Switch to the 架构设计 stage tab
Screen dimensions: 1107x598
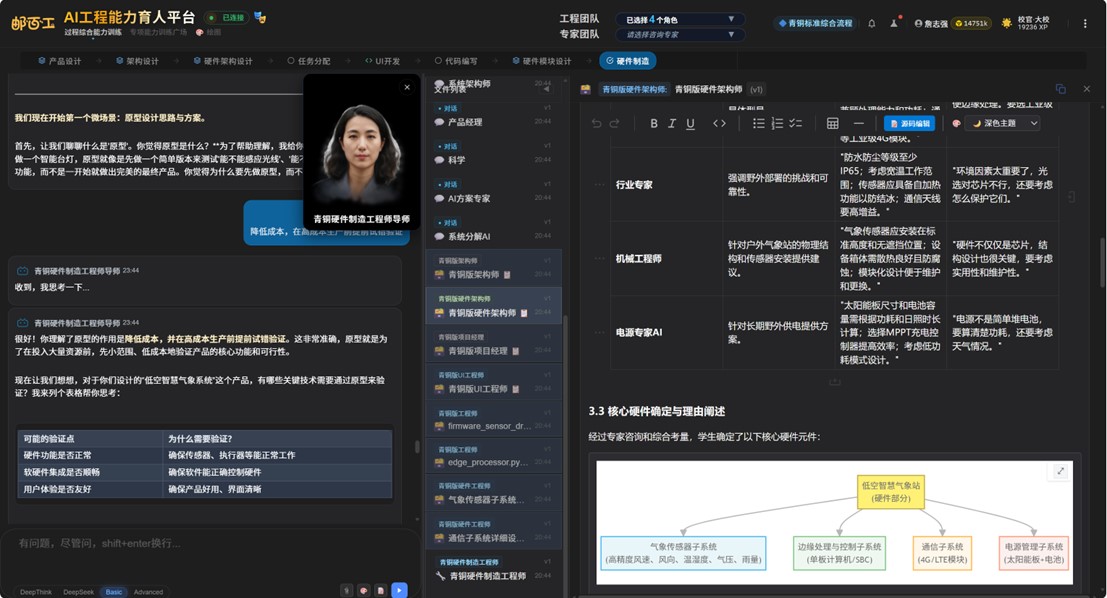(136, 61)
